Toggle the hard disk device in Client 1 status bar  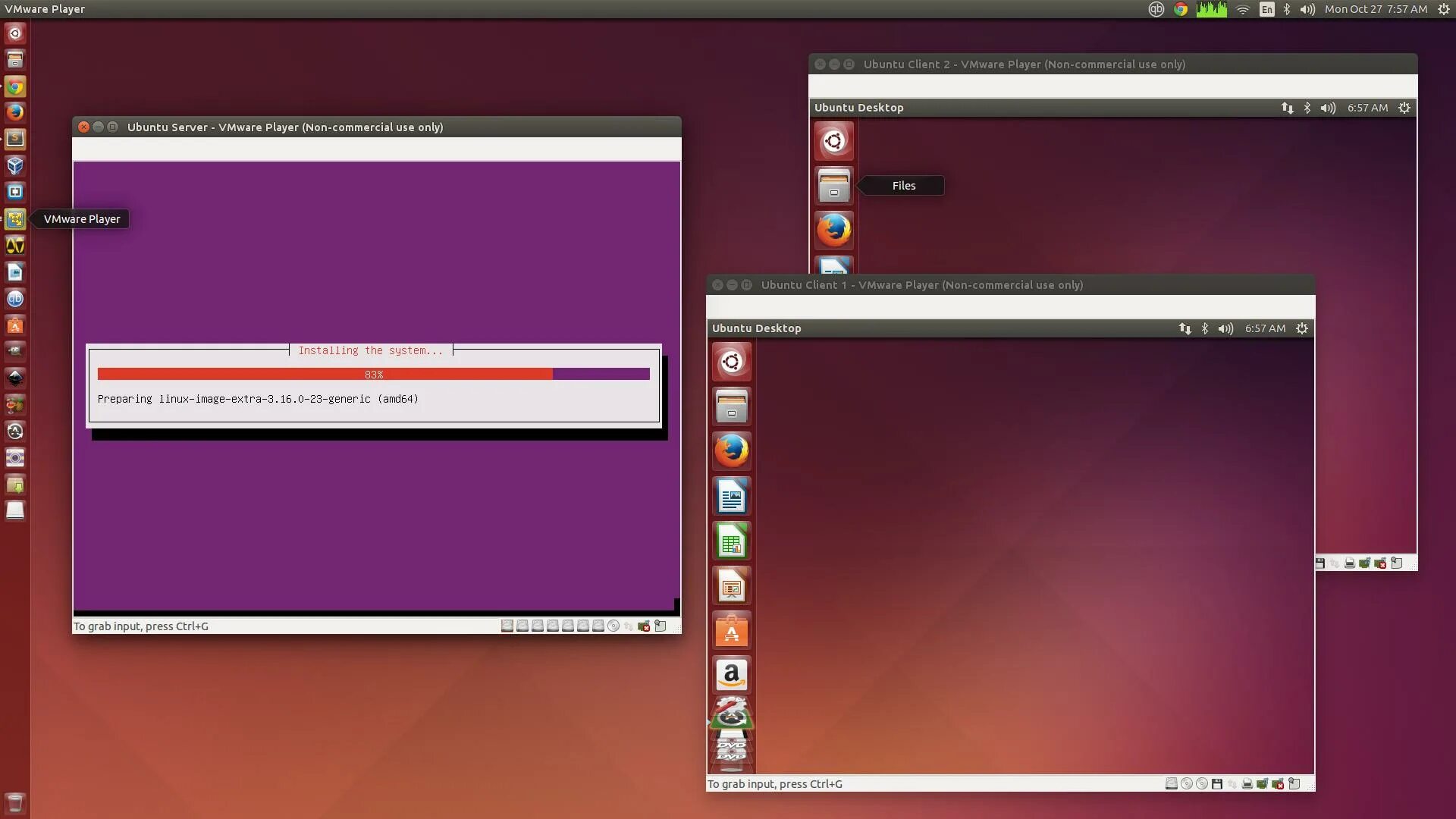coord(1172,784)
